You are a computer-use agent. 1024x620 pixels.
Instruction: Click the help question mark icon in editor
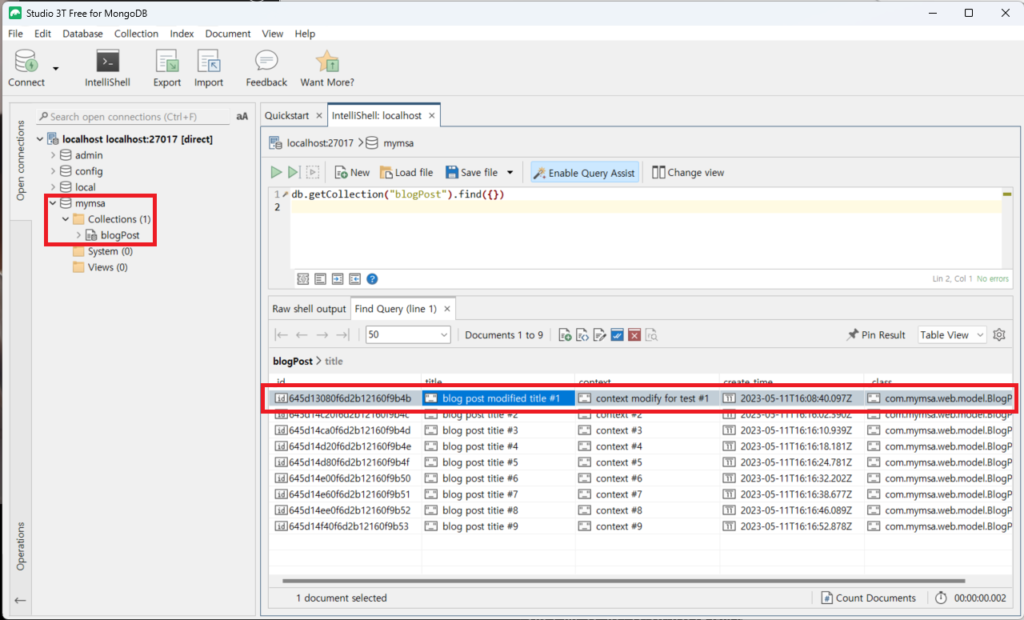pyautogui.click(x=372, y=279)
